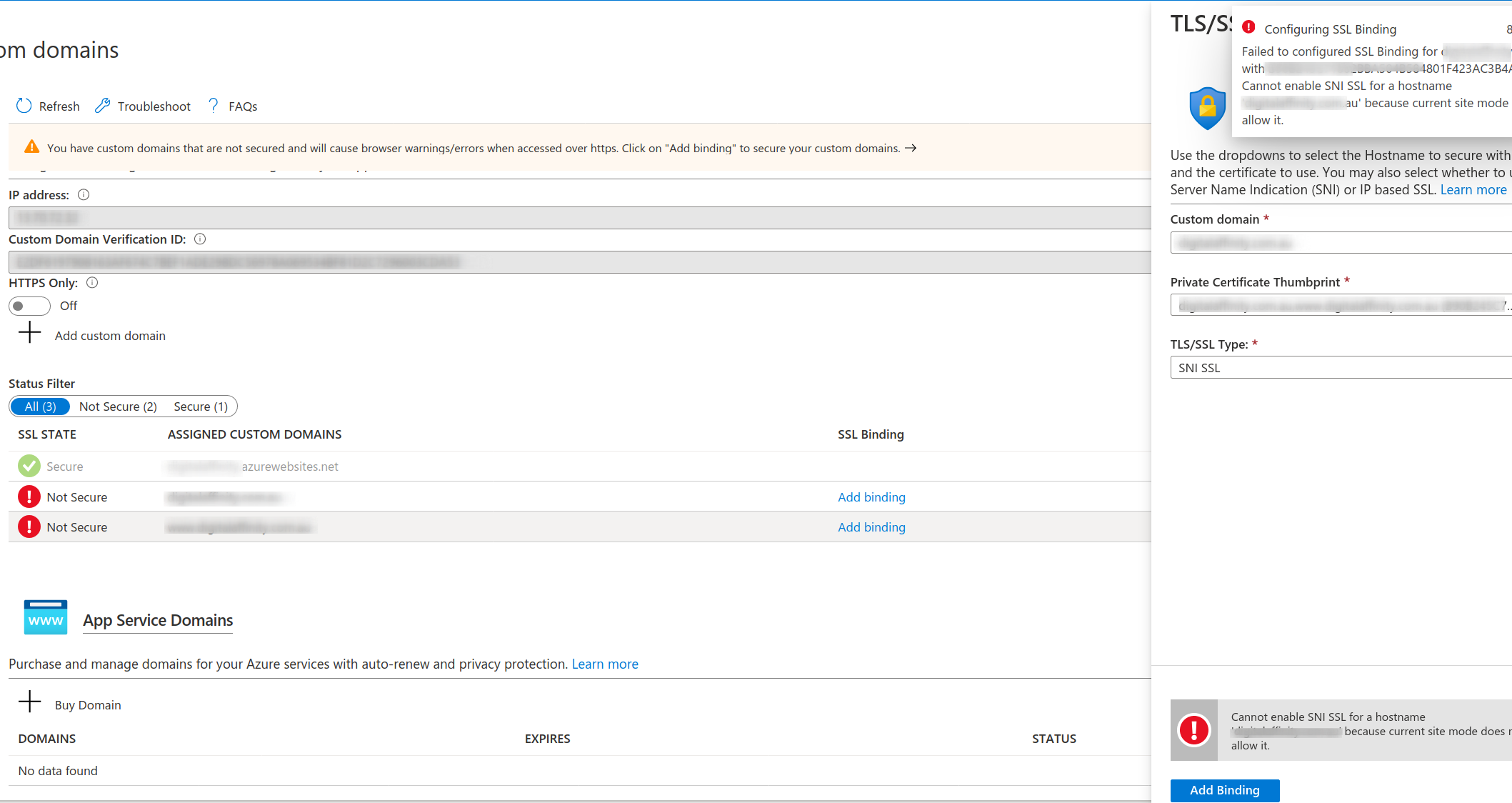The width and height of the screenshot is (1512, 803).
Task: Click info icon next to IP address
Action: click(84, 194)
